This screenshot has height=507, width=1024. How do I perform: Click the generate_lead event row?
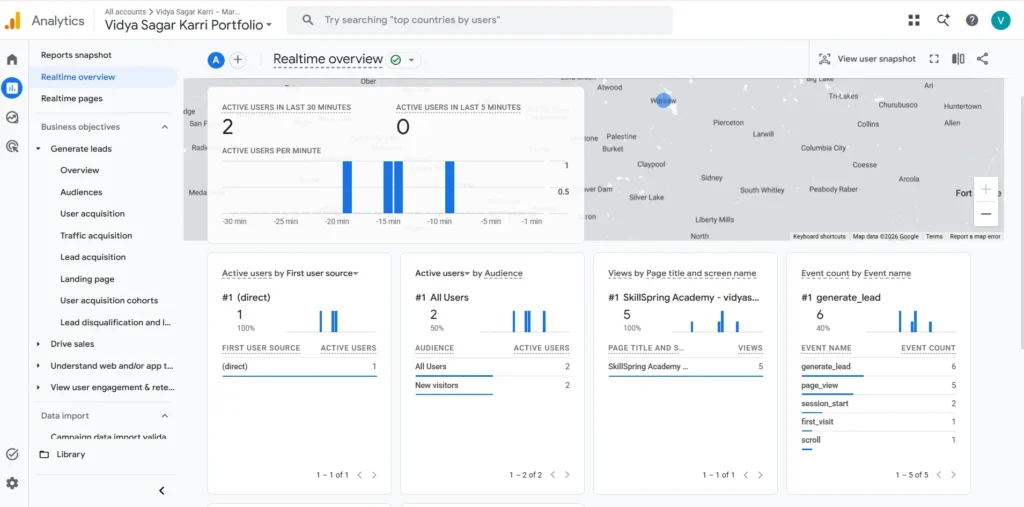pos(878,367)
